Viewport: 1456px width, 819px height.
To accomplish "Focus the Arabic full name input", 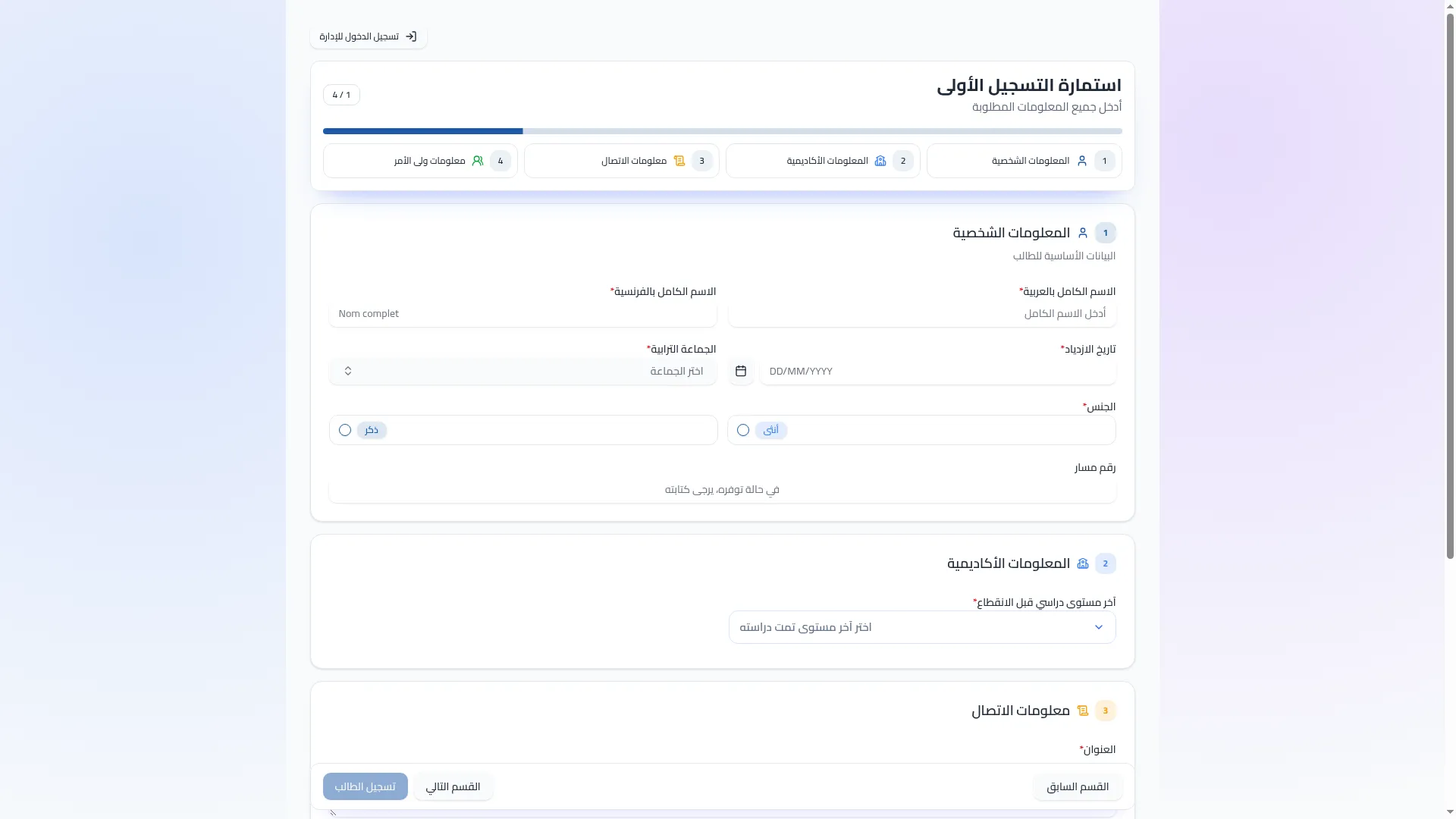I will coord(922,314).
